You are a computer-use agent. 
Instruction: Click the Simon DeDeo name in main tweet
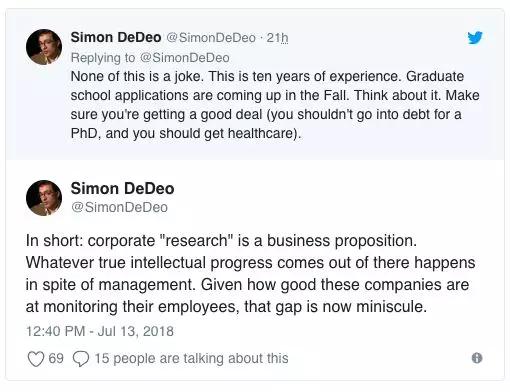pyautogui.click(x=122, y=189)
